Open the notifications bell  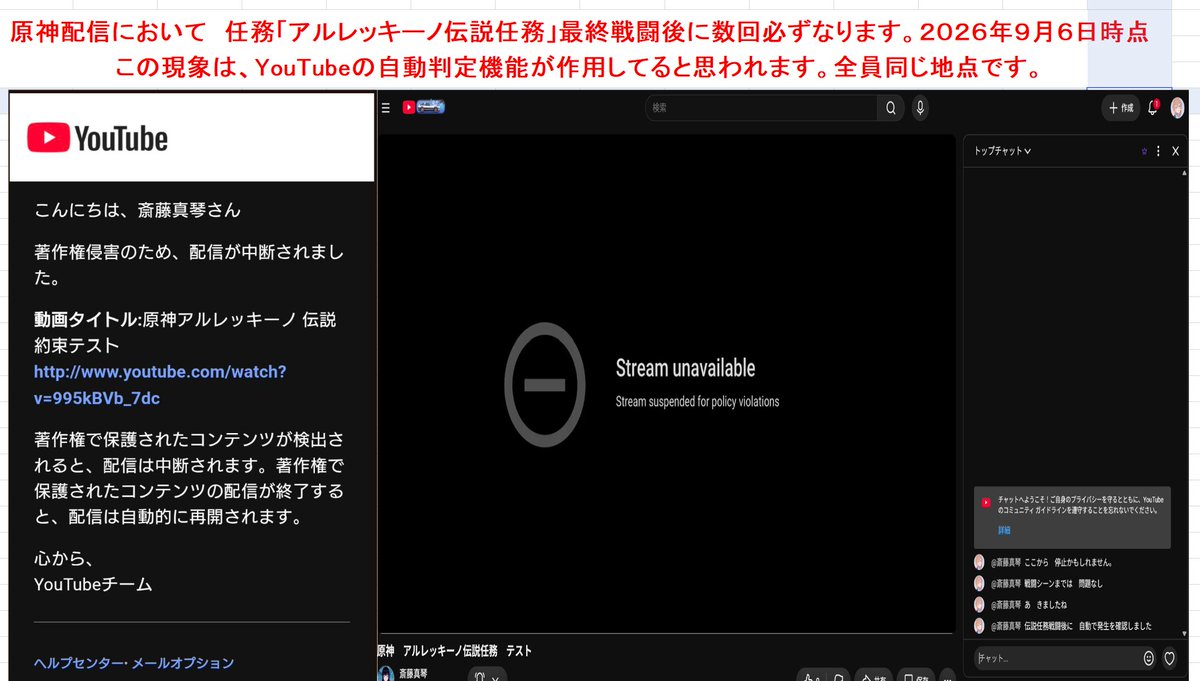coord(1153,107)
